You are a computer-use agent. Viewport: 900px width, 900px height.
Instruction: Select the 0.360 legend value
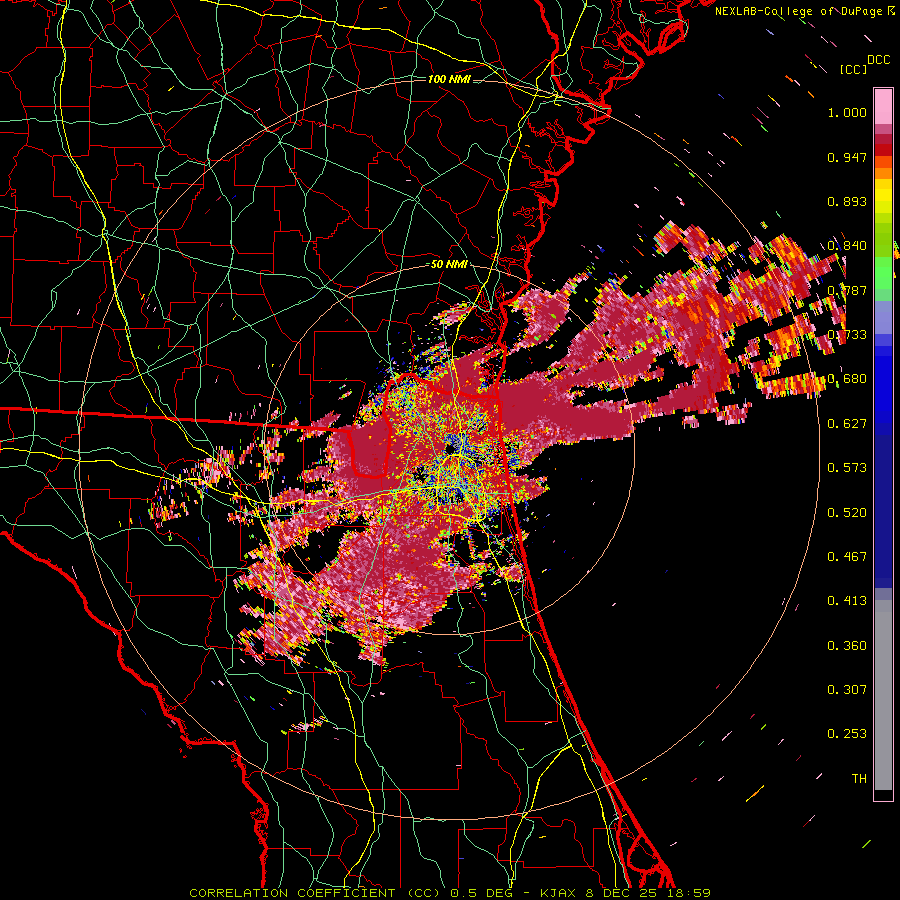click(847, 646)
